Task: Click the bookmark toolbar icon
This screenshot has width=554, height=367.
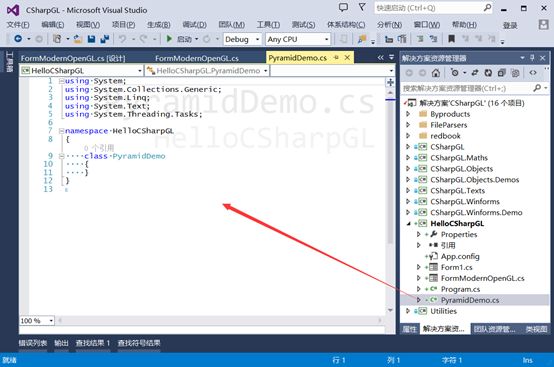Action: pos(451,39)
